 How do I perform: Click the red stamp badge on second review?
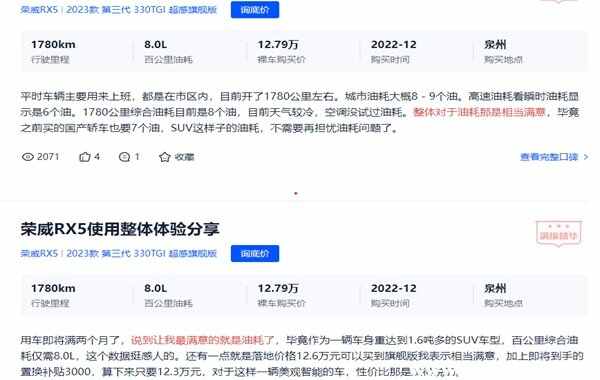[x=559, y=233]
